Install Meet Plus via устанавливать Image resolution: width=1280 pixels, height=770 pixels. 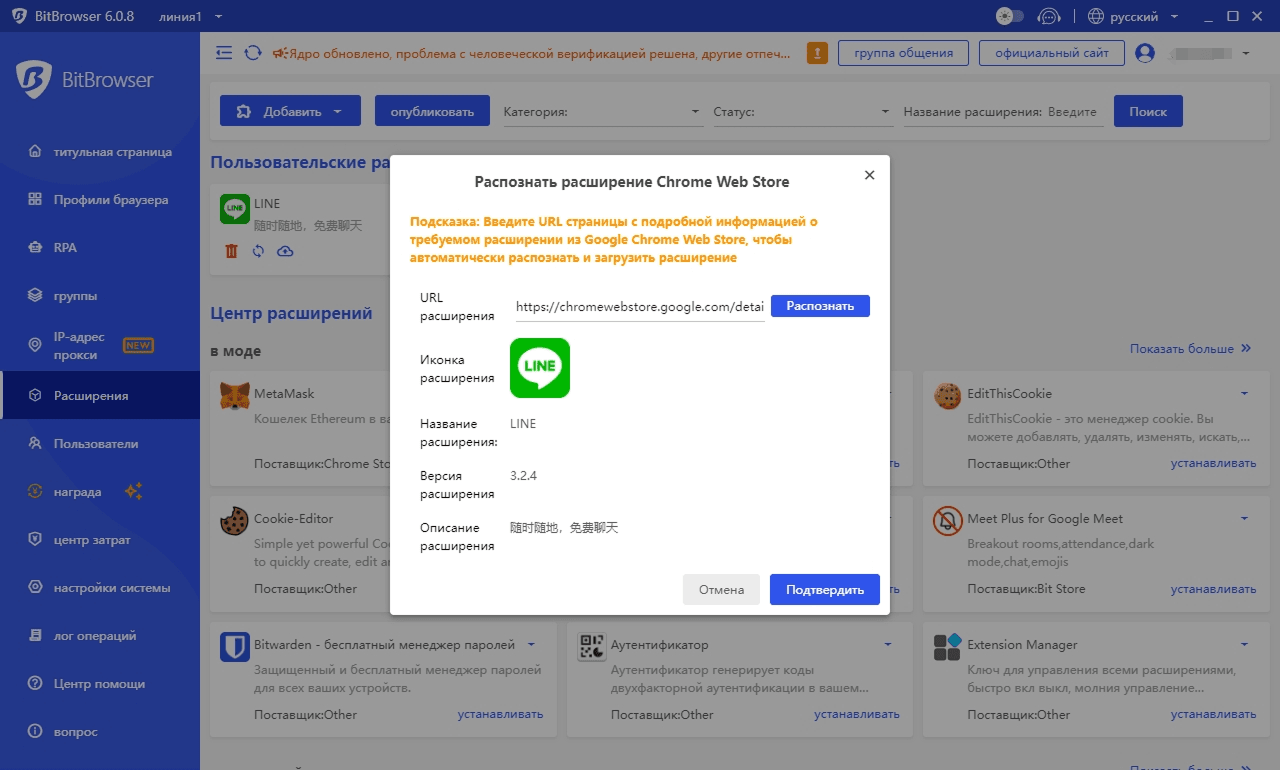tap(1214, 588)
